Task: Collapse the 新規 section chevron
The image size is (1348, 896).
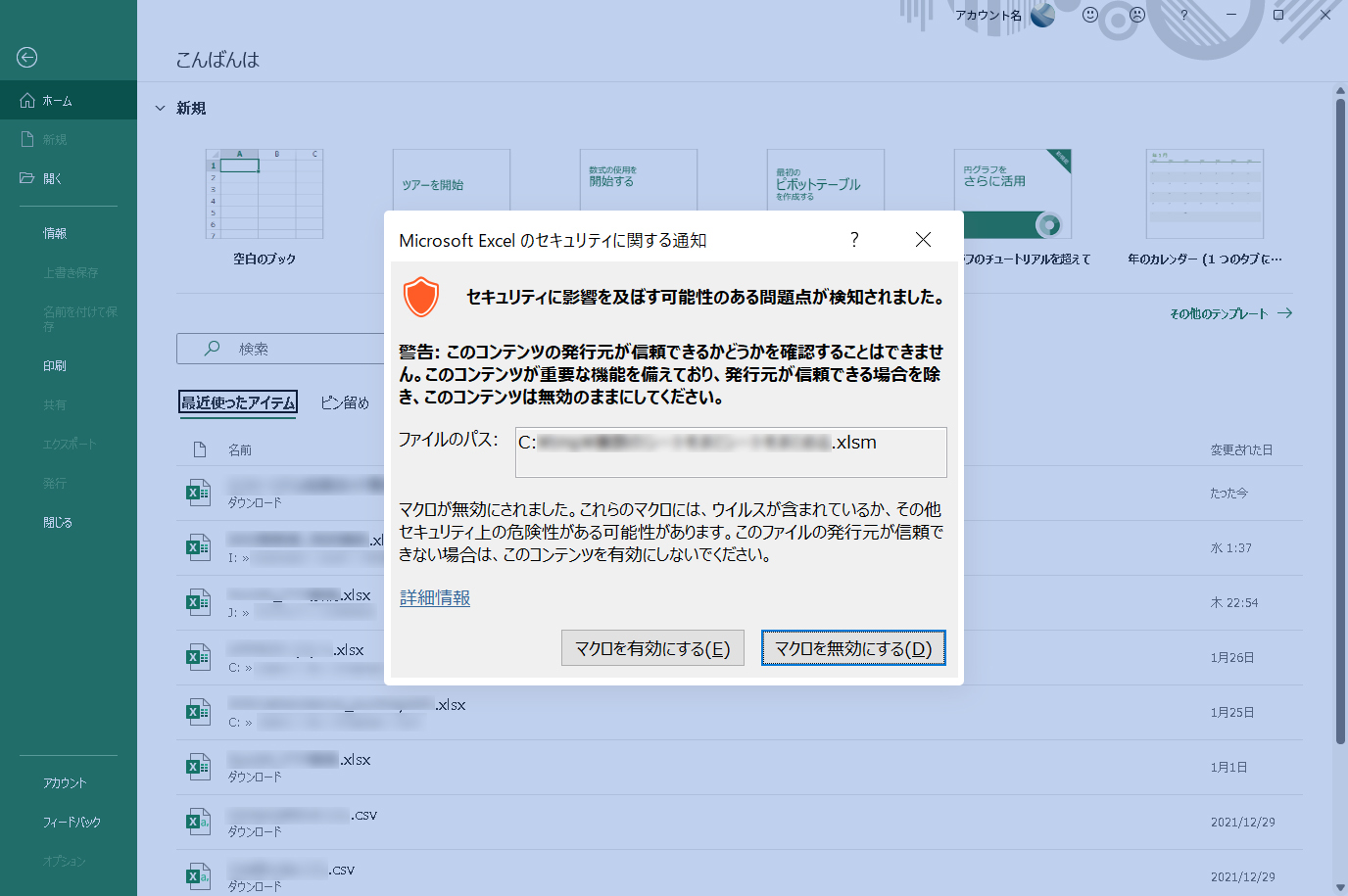Action: click(160, 109)
